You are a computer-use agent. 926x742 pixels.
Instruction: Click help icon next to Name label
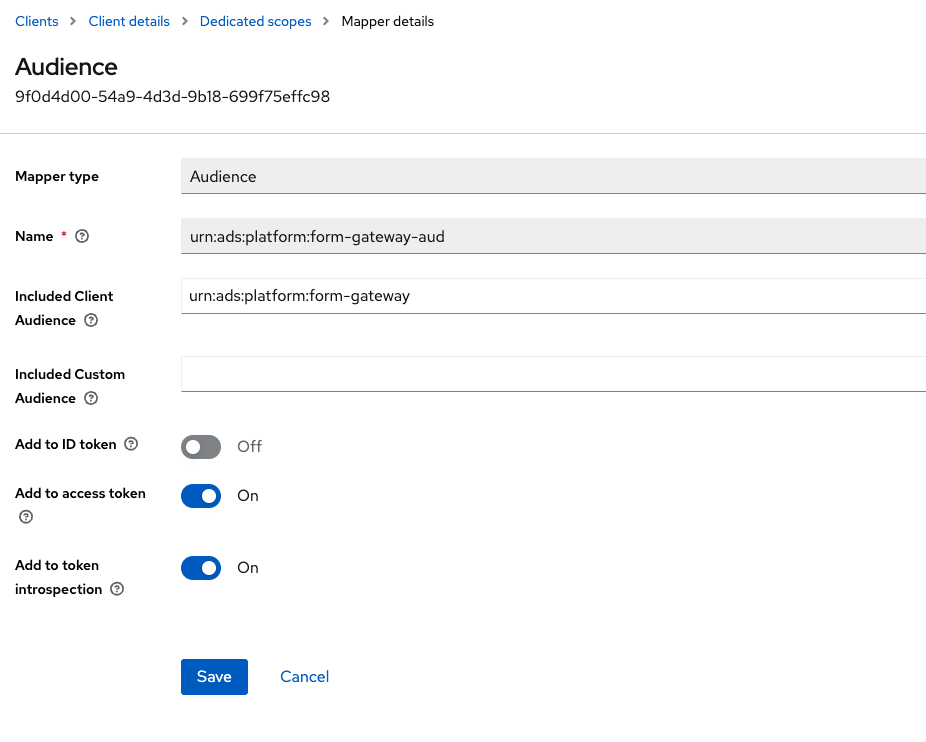pyautogui.click(x=82, y=237)
